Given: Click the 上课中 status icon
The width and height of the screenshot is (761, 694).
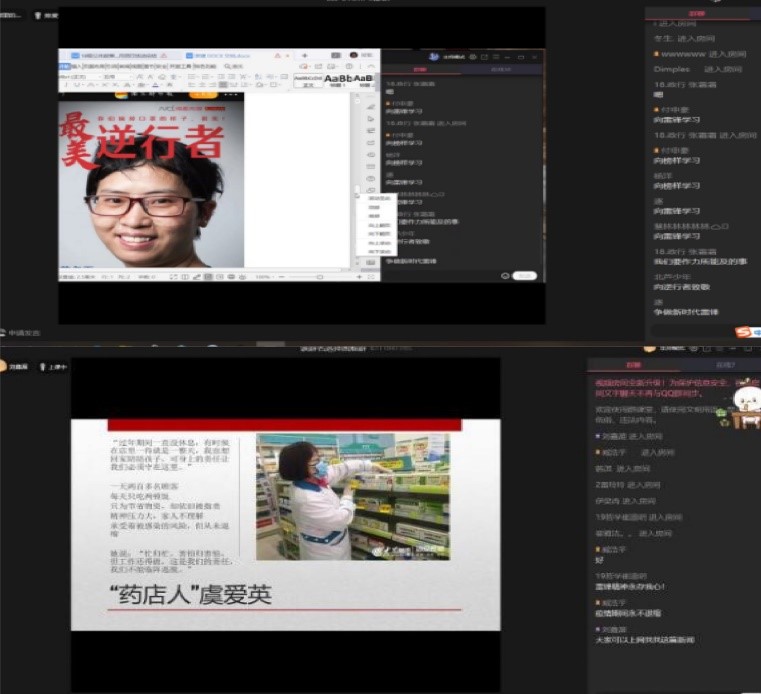Looking at the screenshot, I should (x=44, y=367).
